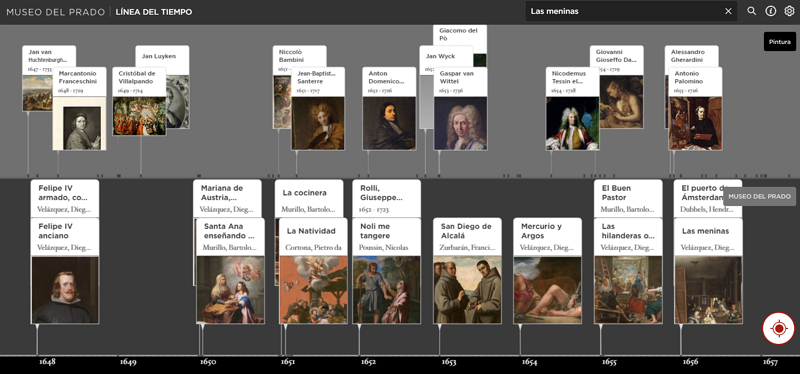Open the settings gear icon
Viewport: 800px width, 374px height.
coord(789,11)
